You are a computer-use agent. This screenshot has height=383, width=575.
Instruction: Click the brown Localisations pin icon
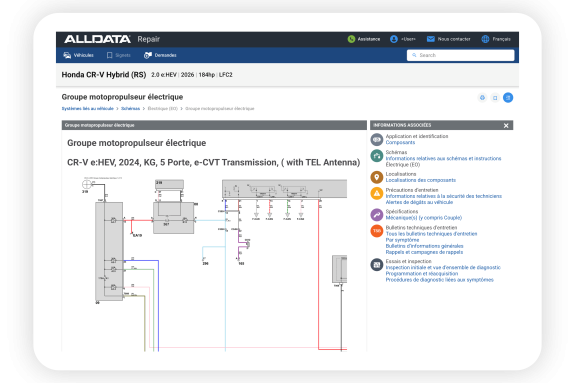(x=377, y=177)
